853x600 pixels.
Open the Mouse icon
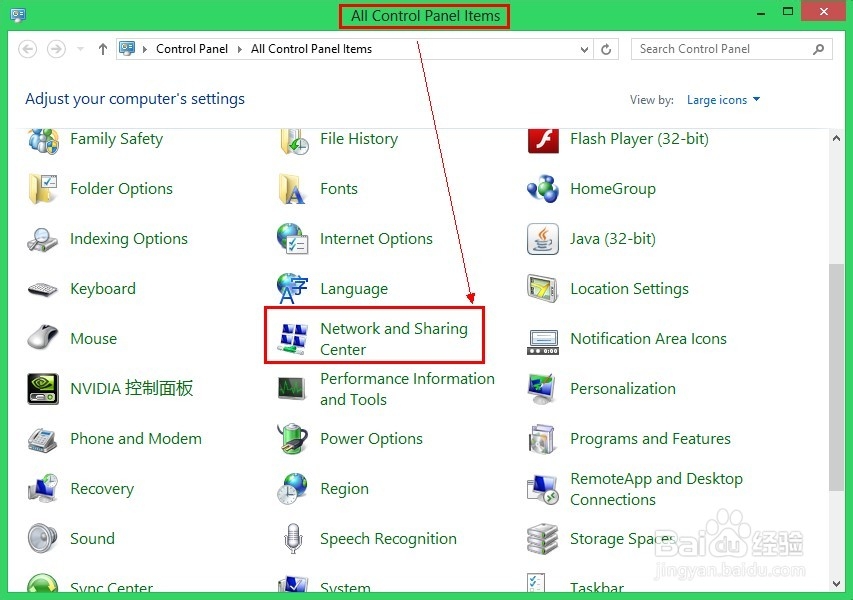coord(42,337)
